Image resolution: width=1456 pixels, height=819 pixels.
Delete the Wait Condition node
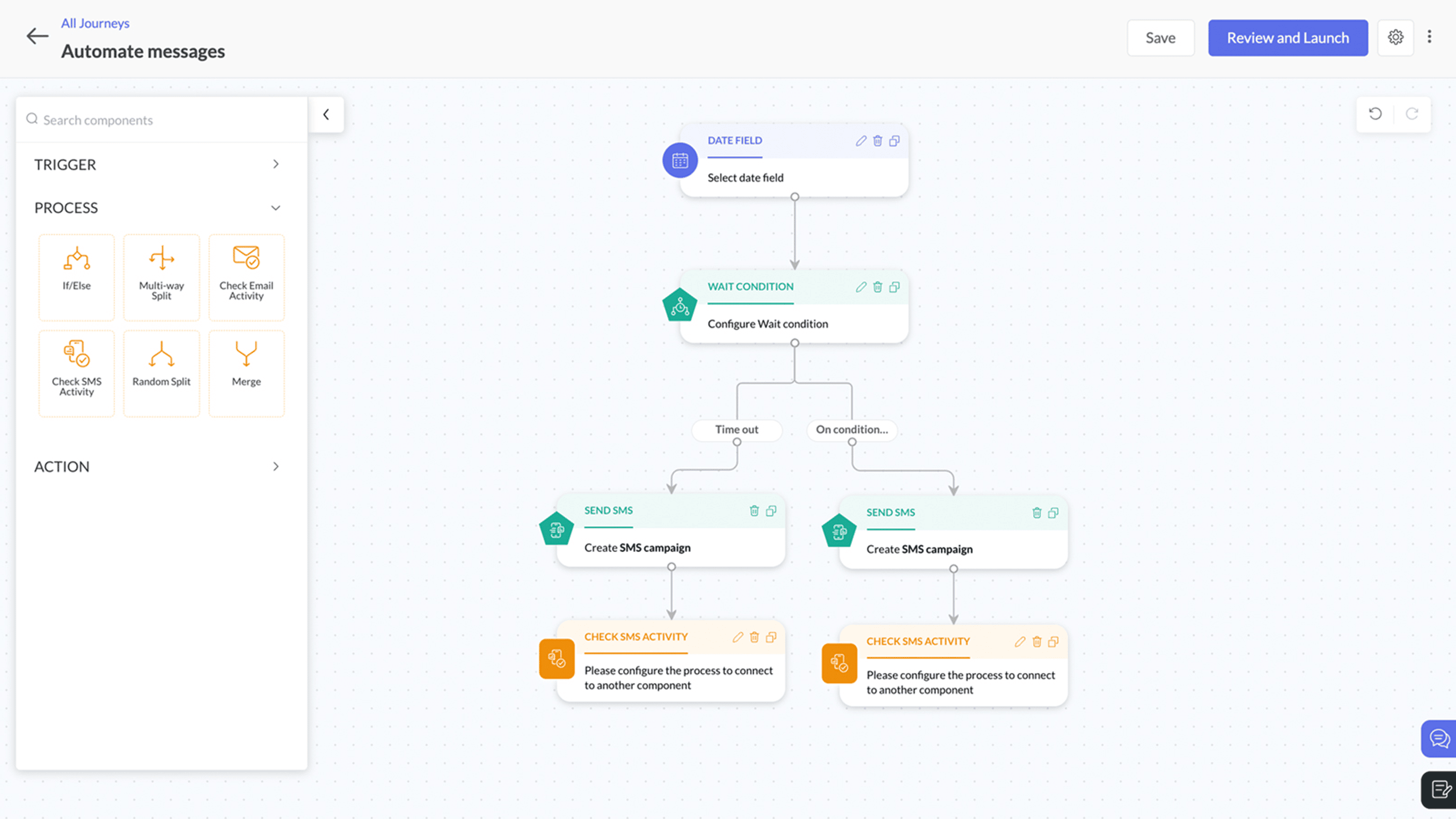coord(877,287)
